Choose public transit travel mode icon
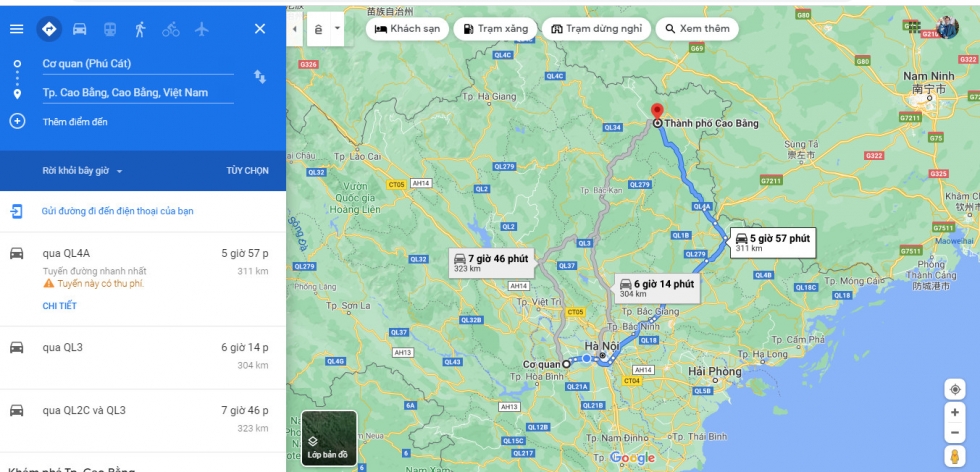Viewport: 980px width, 472px height. (x=110, y=29)
